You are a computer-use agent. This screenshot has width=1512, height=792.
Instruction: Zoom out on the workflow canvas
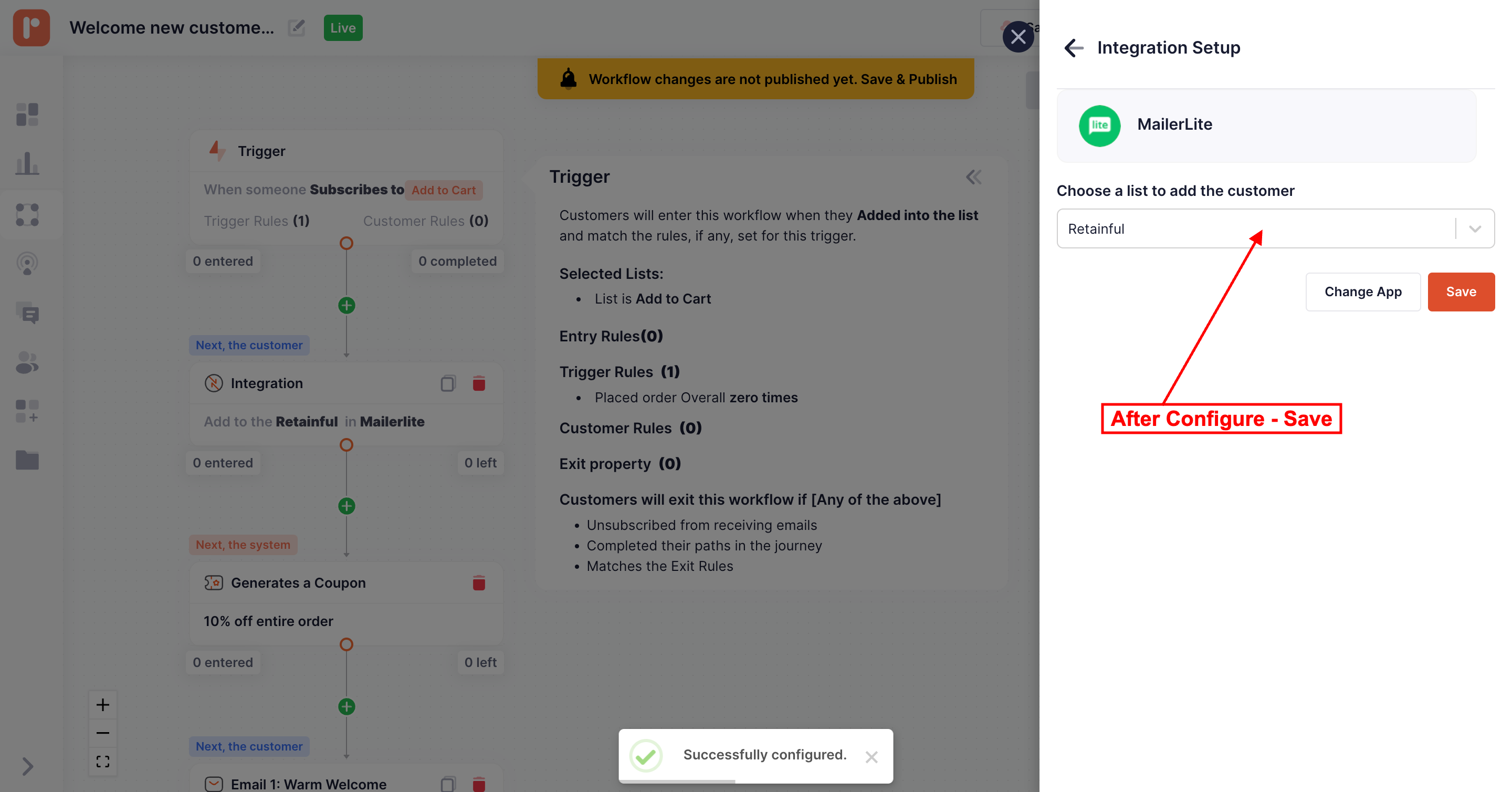103,733
